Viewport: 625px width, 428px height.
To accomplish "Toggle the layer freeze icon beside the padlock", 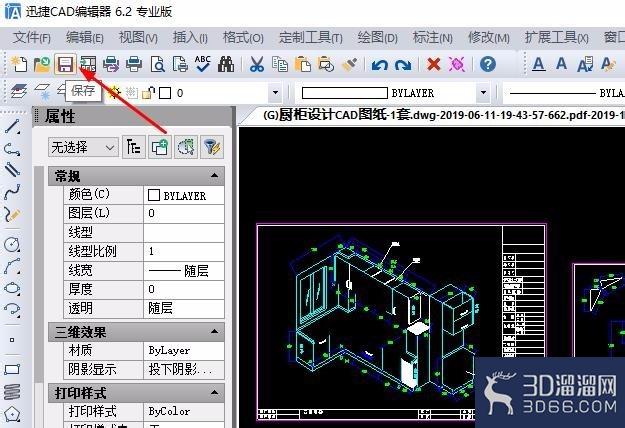I will (132, 92).
